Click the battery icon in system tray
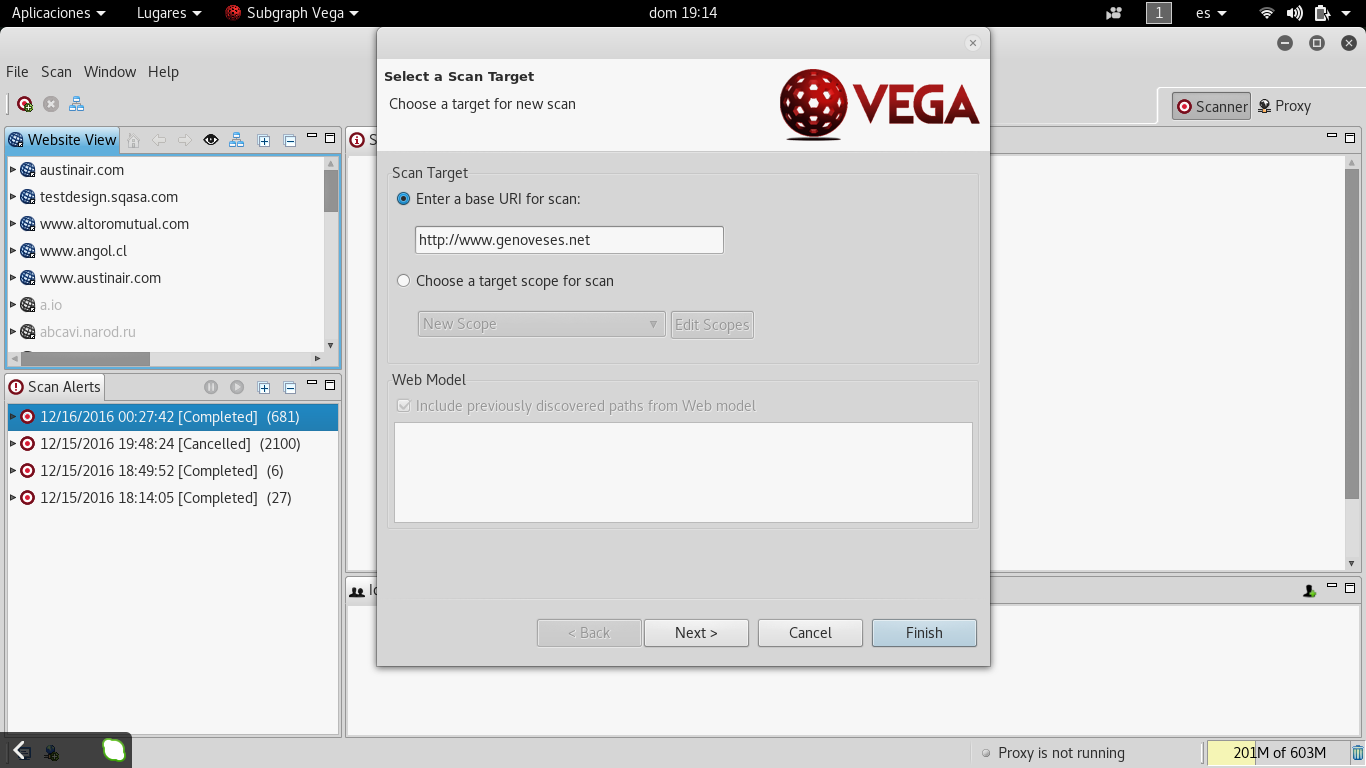 [x=1323, y=13]
